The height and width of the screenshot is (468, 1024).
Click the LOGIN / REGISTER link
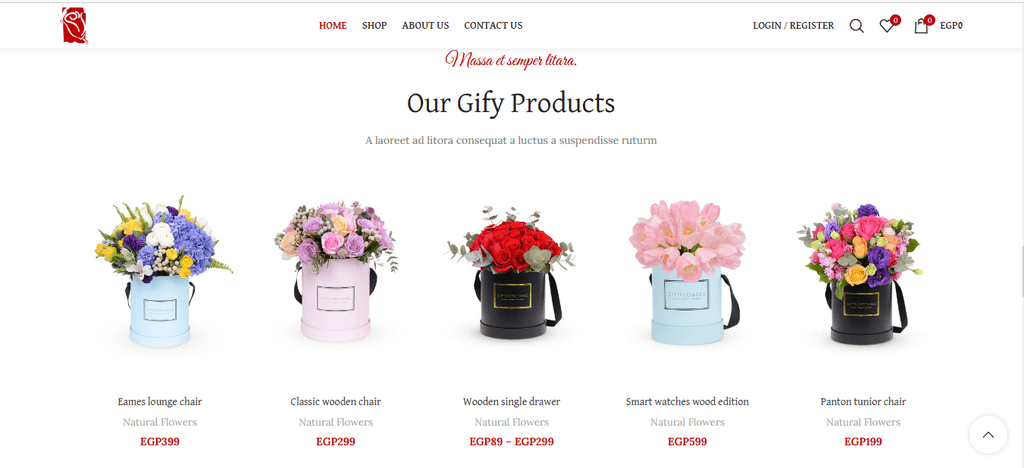[x=793, y=25]
